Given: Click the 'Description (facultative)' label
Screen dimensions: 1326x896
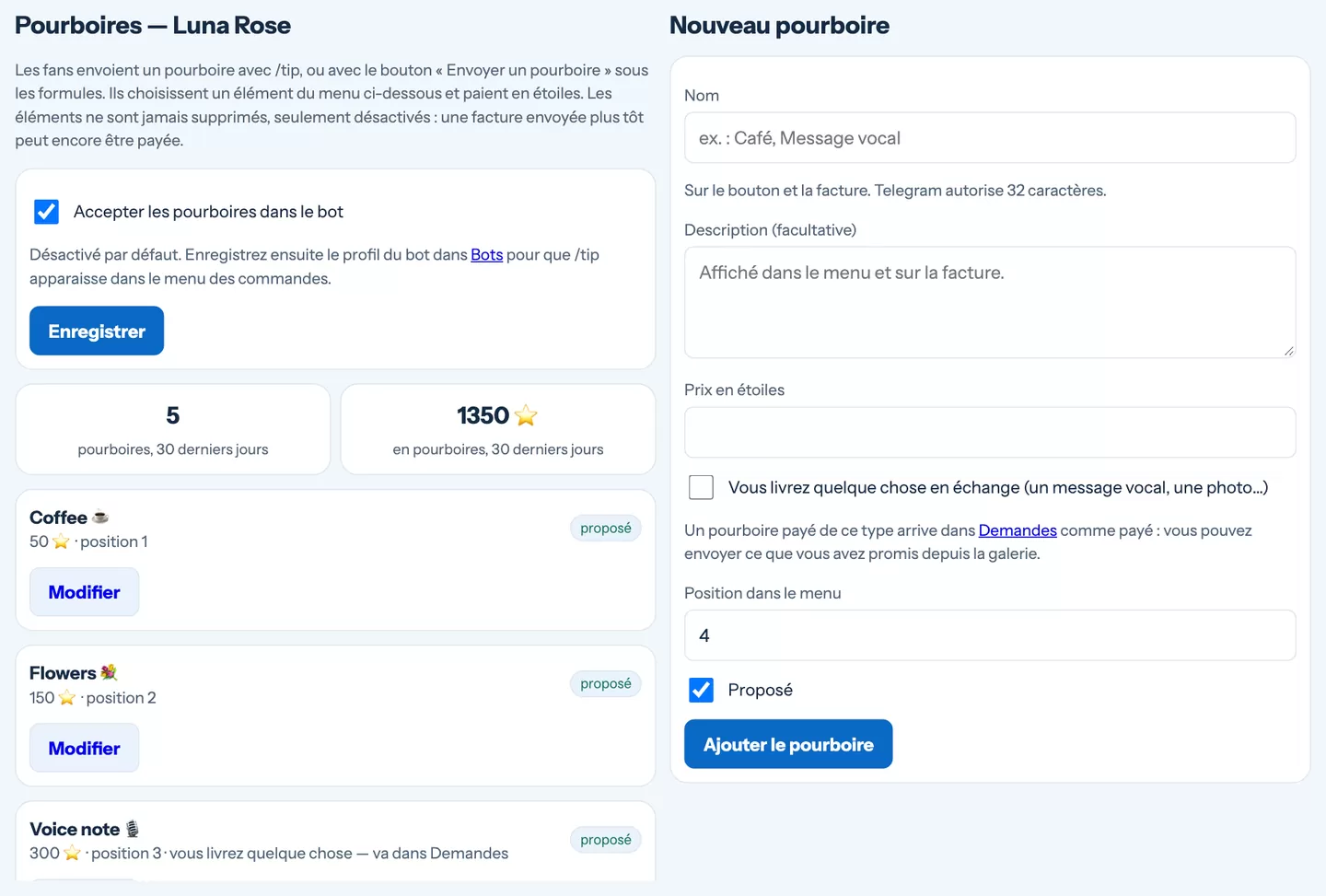Looking at the screenshot, I should [771, 230].
